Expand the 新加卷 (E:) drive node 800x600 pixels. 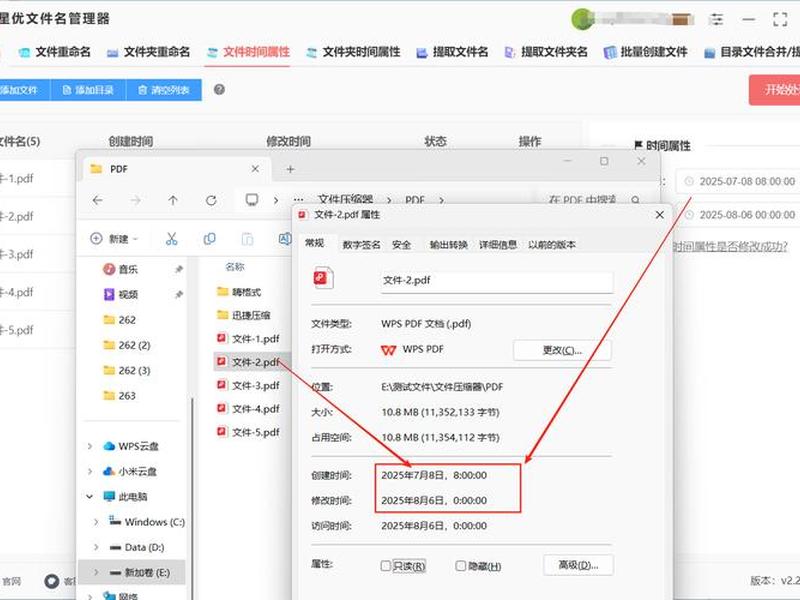pyautogui.click(x=96, y=572)
